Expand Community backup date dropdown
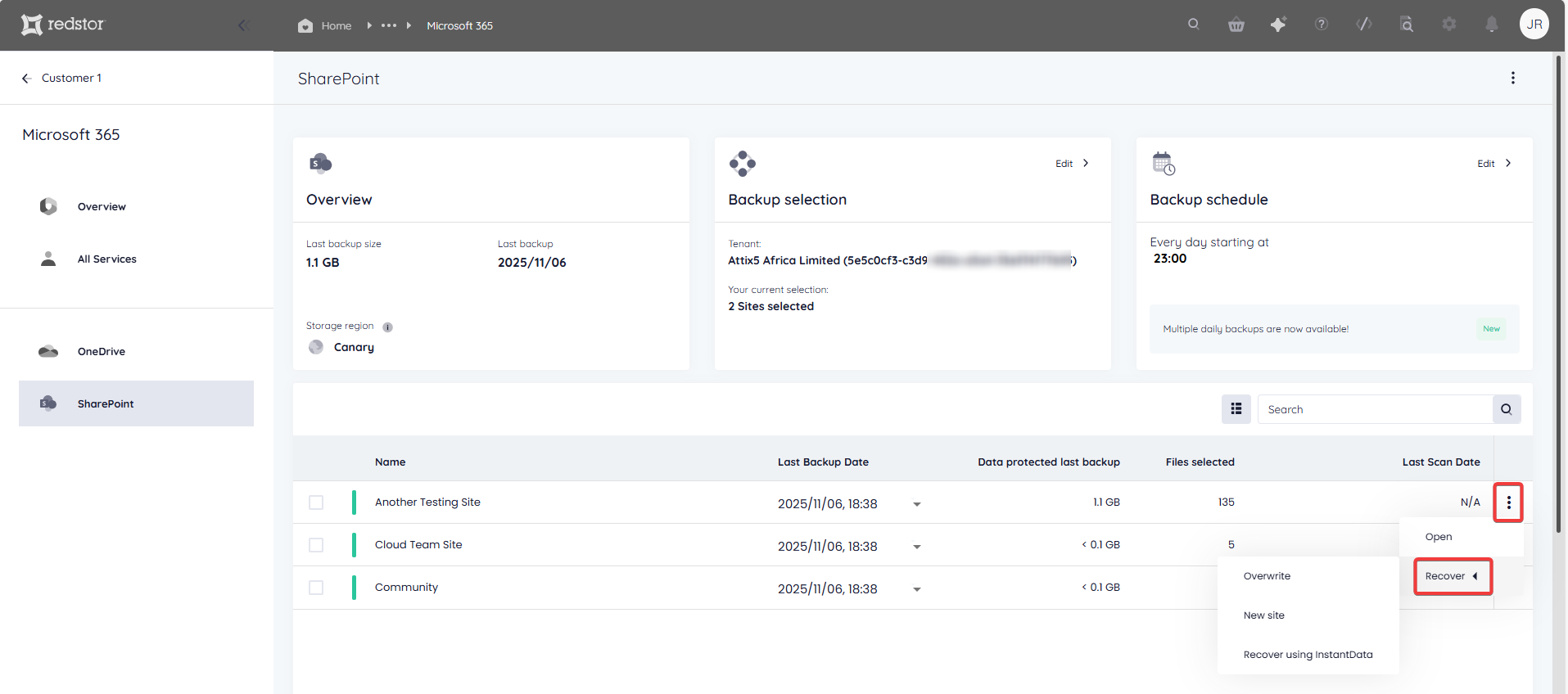Viewport: 1568px width, 694px height. coord(917,589)
